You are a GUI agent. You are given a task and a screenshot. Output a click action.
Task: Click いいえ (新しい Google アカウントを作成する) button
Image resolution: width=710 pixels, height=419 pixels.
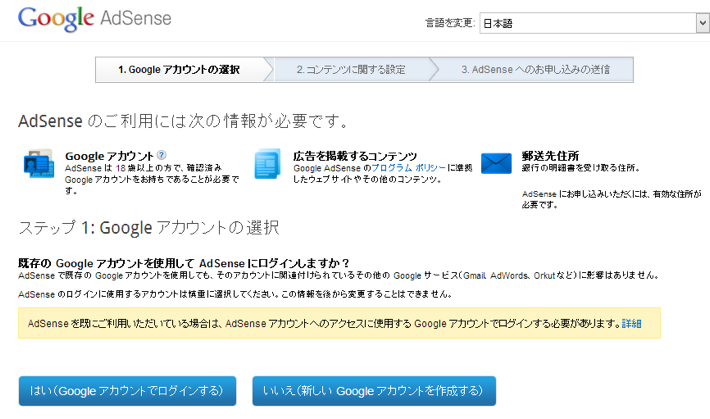[374, 390]
